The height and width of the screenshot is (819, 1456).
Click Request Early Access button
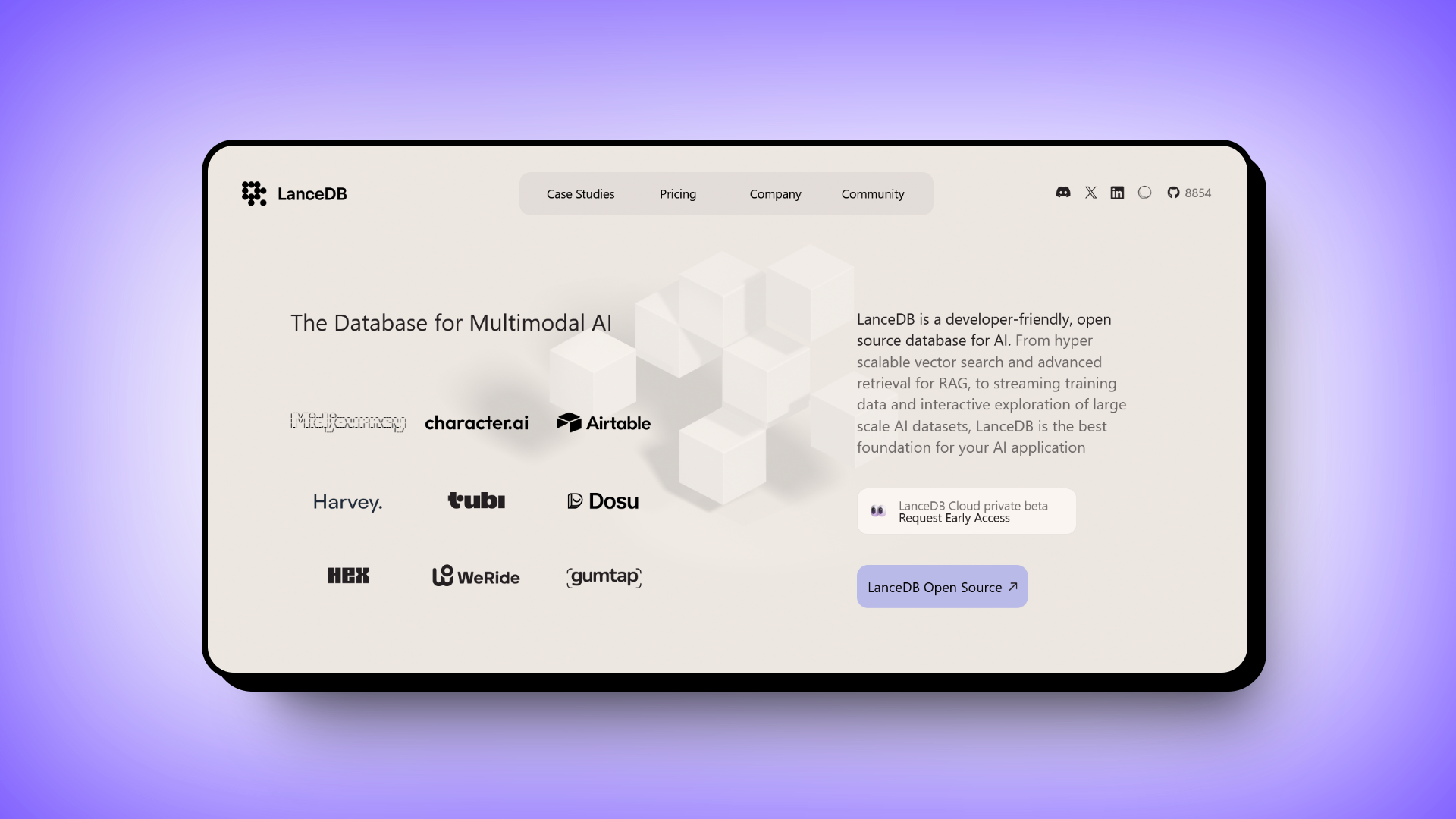click(x=966, y=511)
